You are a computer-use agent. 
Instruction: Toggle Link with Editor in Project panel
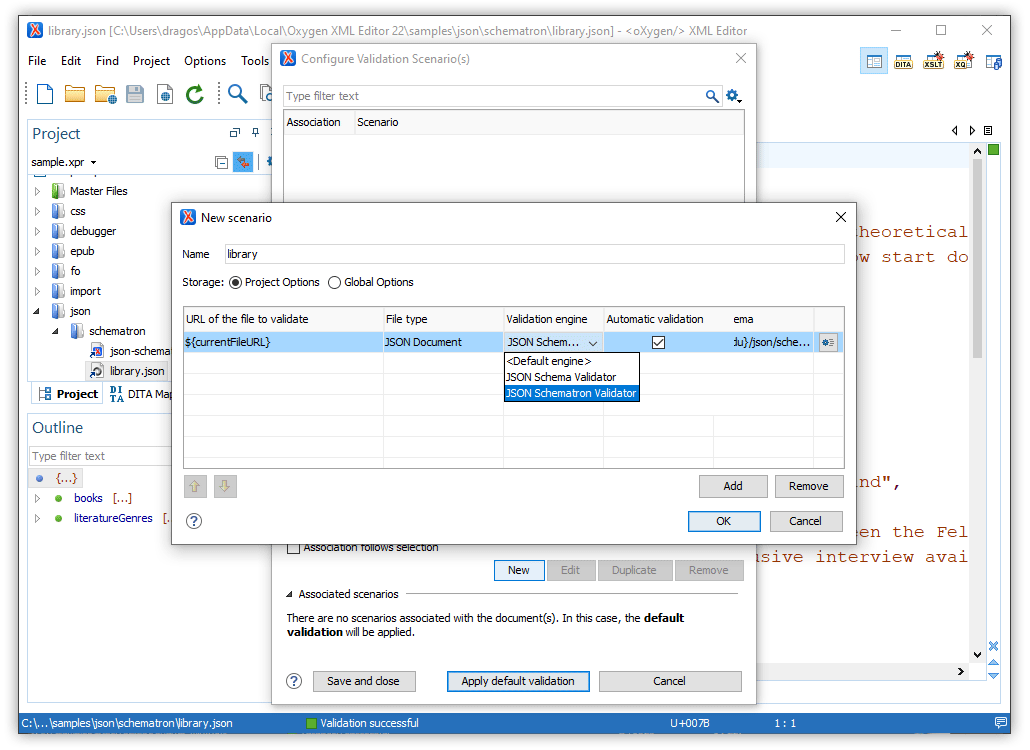(243, 162)
